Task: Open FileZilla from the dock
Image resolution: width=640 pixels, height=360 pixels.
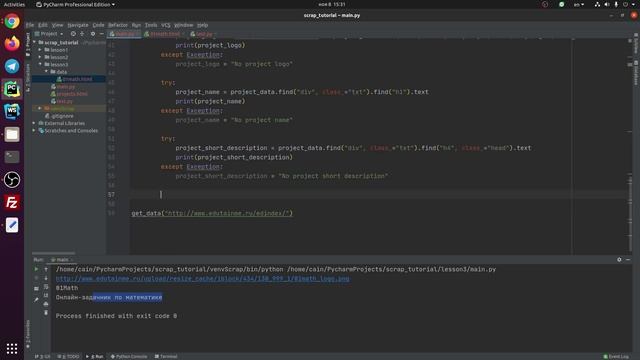Action: click(x=12, y=202)
